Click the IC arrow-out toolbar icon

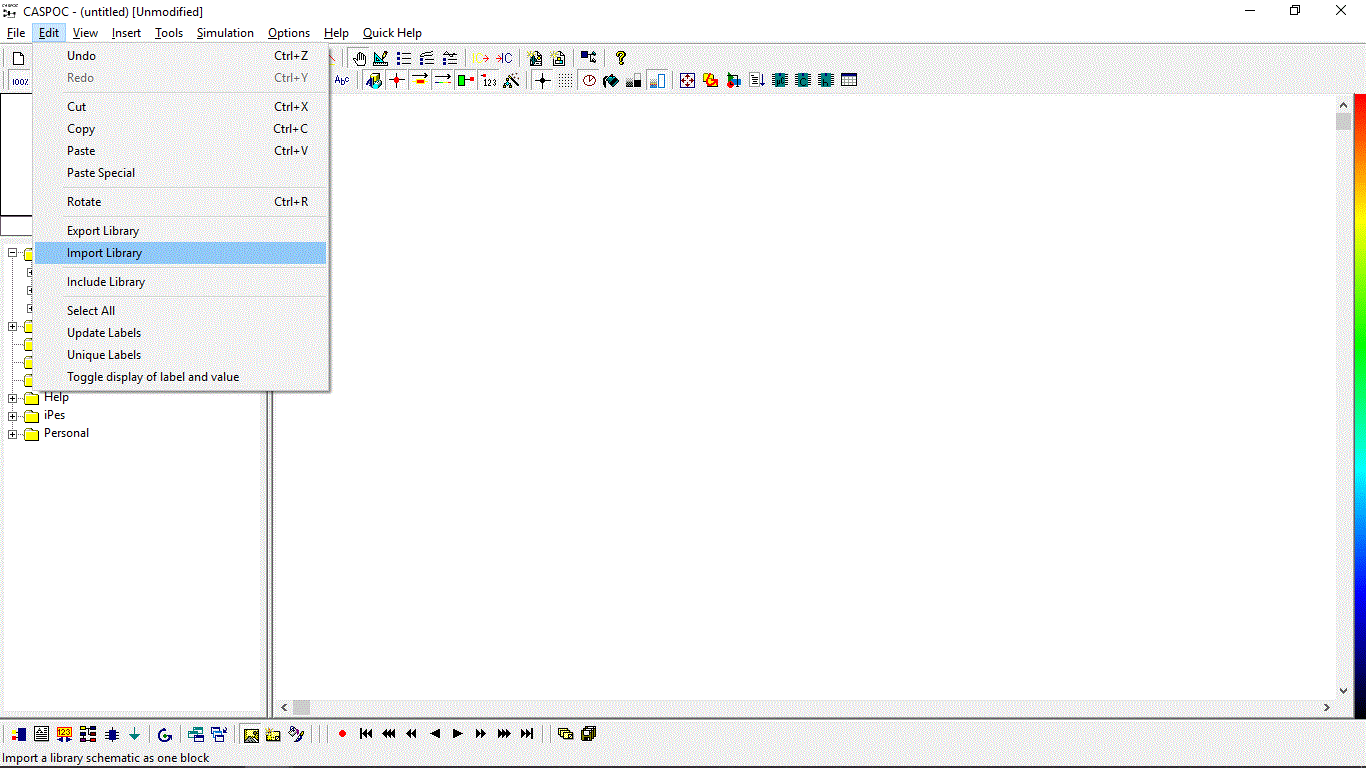pyautogui.click(x=481, y=58)
